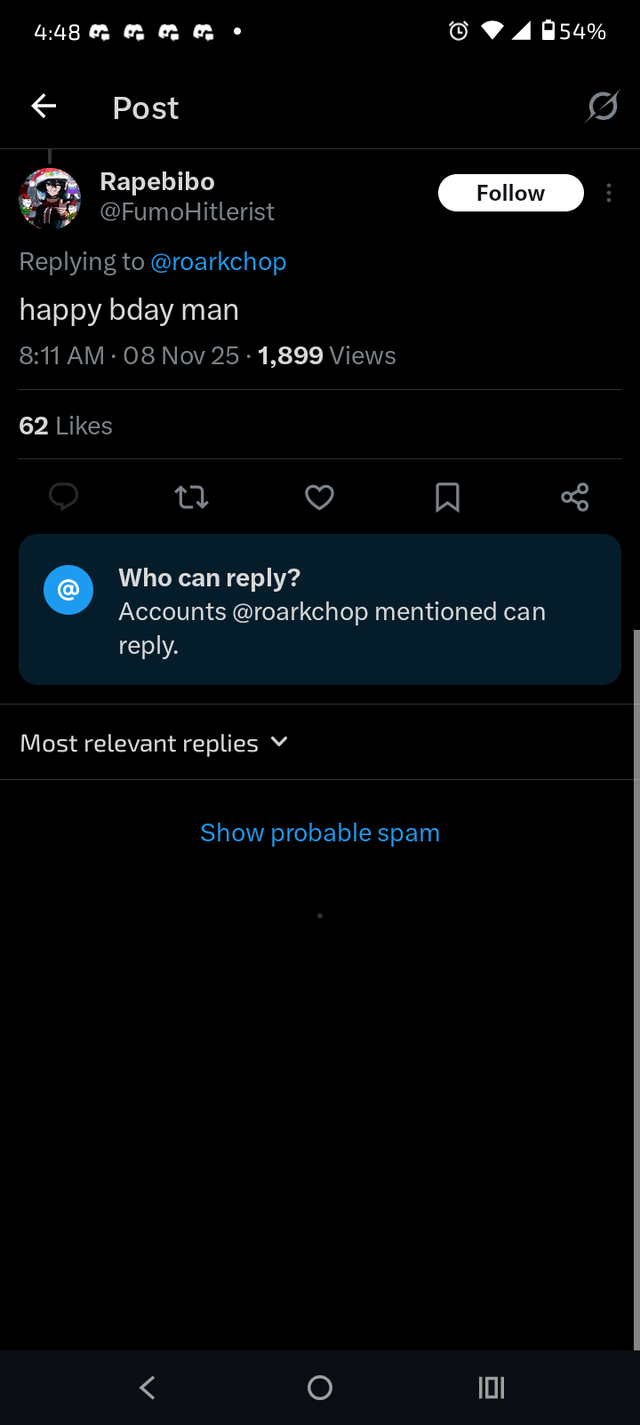View the 62 Likes list
The image size is (640, 1425).
[66, 426]
